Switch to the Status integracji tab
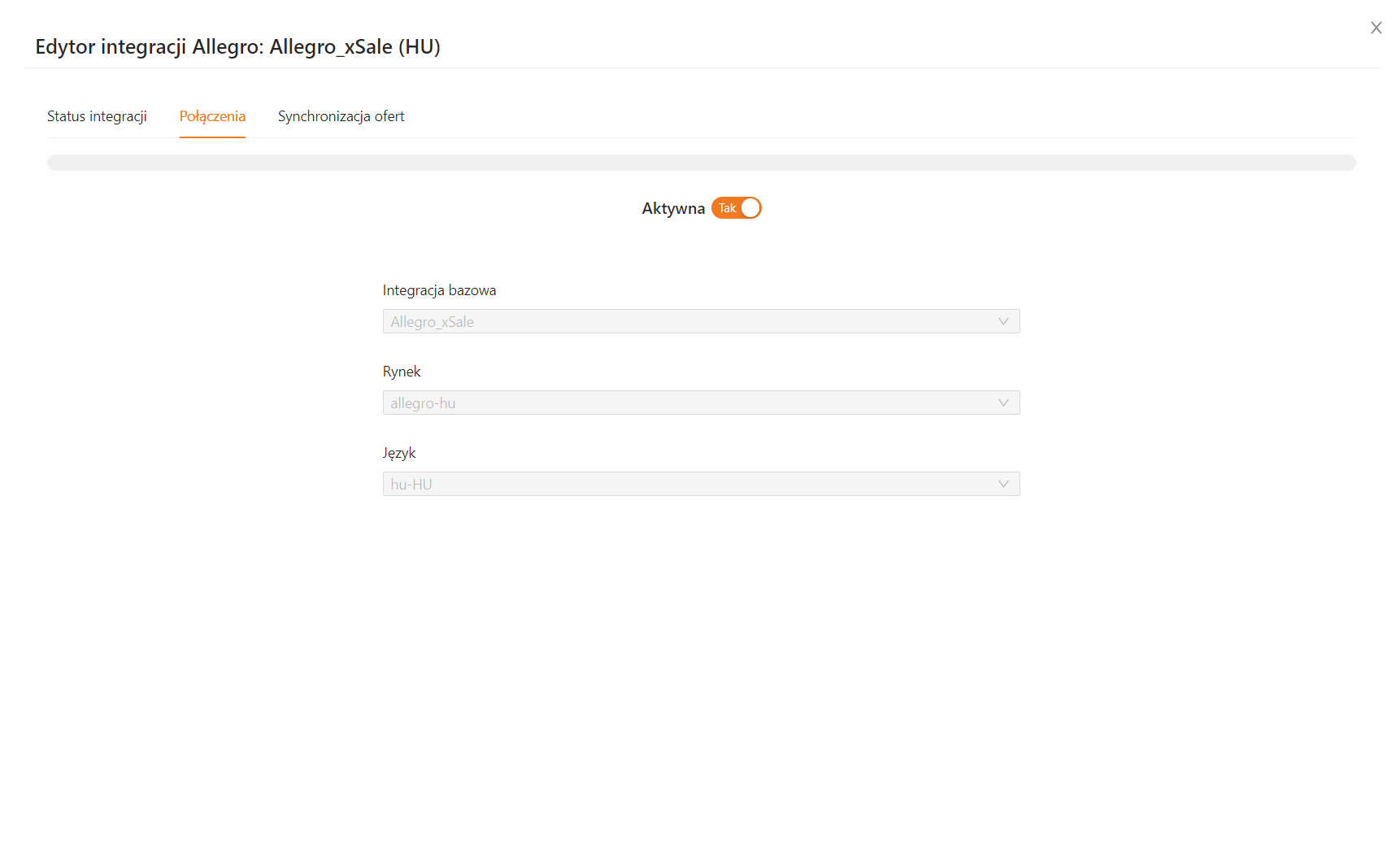1400x844 pixels. tap(97, 116)
